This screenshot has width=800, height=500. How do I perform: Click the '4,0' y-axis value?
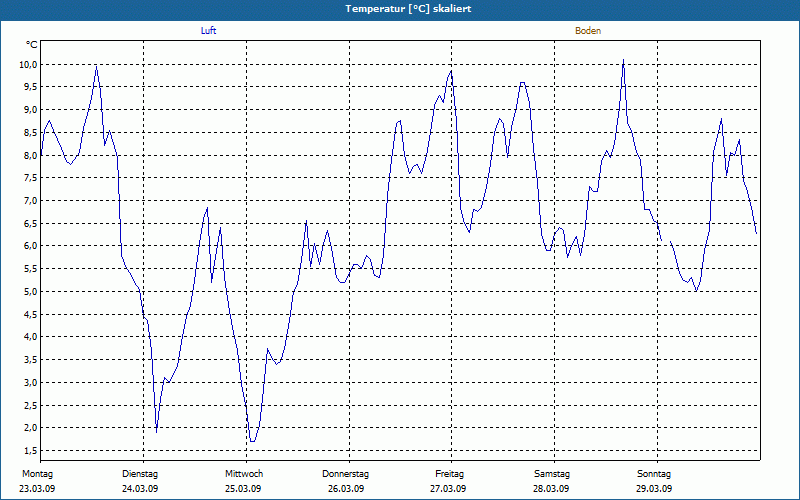[31, 337]
